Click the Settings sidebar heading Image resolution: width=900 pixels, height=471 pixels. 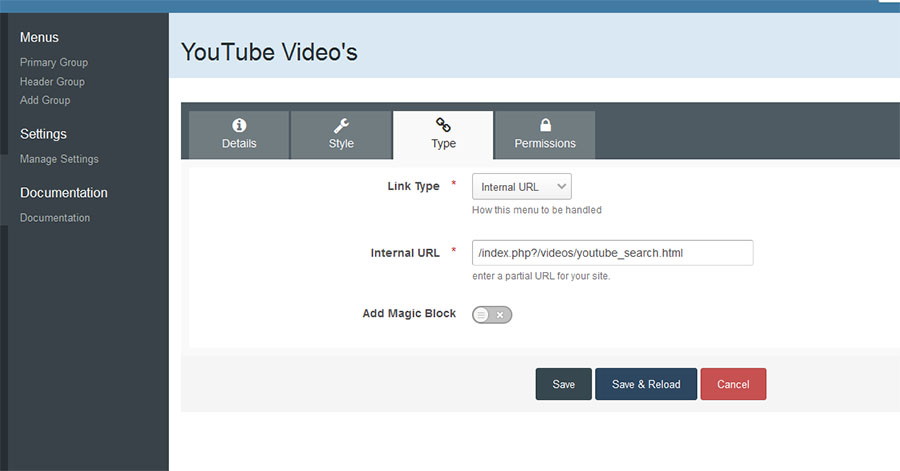pos(43,134)
